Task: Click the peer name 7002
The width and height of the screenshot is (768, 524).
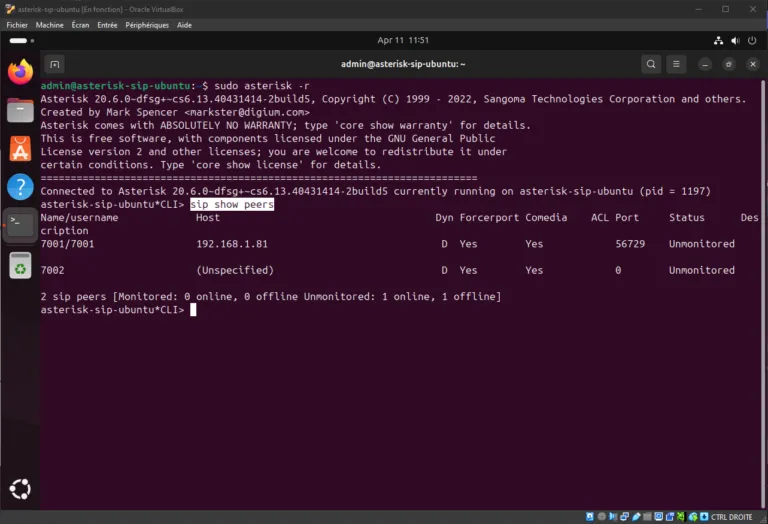Action: [52, 270]
